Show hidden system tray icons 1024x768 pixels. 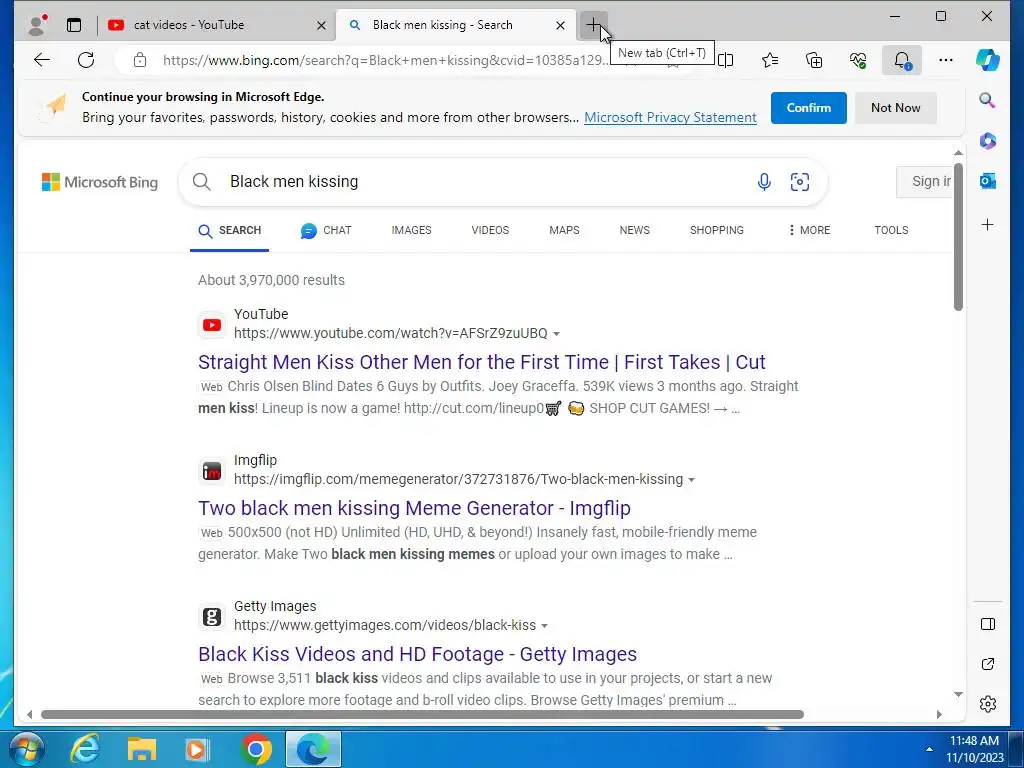click(929, 749)
